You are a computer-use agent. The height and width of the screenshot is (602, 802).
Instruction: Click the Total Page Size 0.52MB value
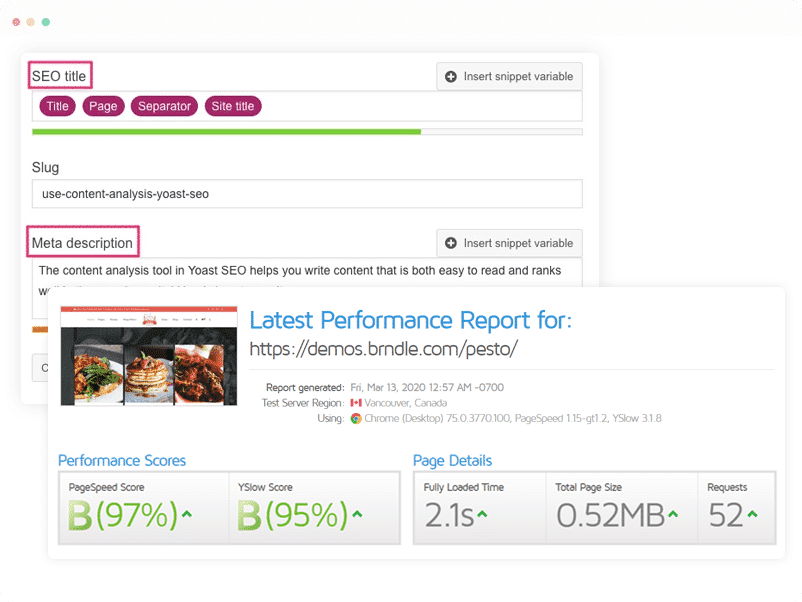610,515
